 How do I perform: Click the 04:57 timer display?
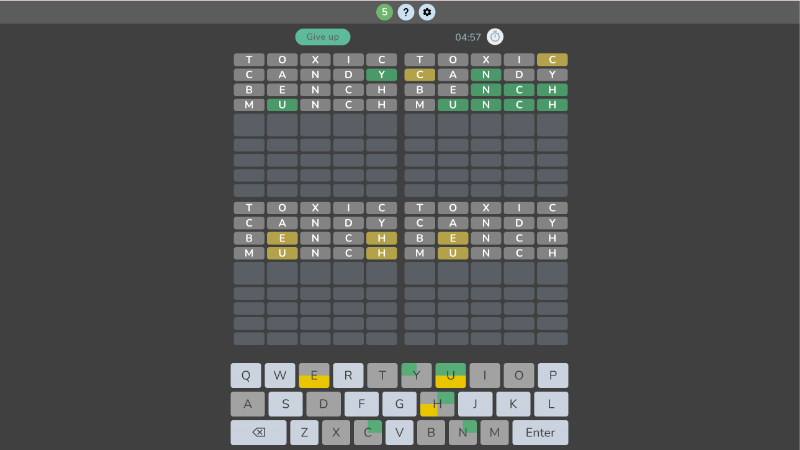tap(468, 37)
